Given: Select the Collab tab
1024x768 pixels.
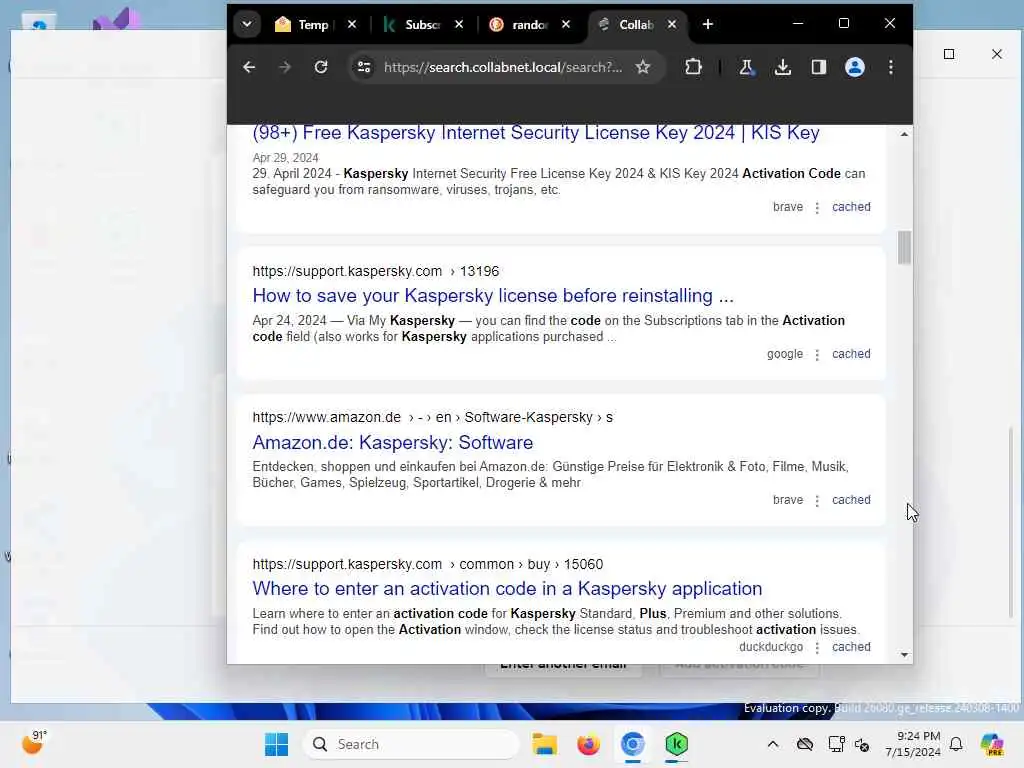Looking at the screenshot, I should [628, 25].
